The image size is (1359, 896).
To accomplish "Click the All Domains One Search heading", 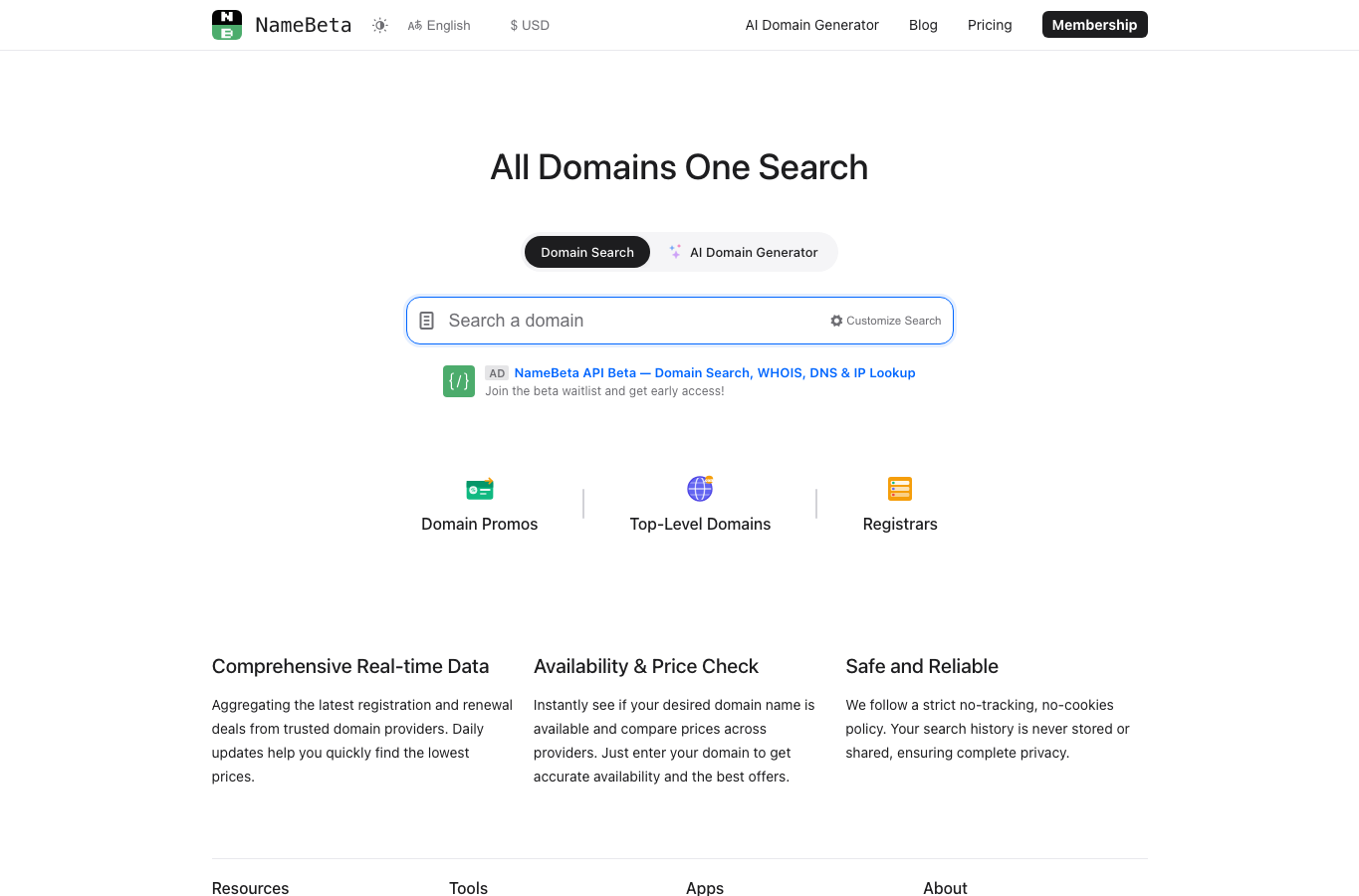I will tap(679, 167).
